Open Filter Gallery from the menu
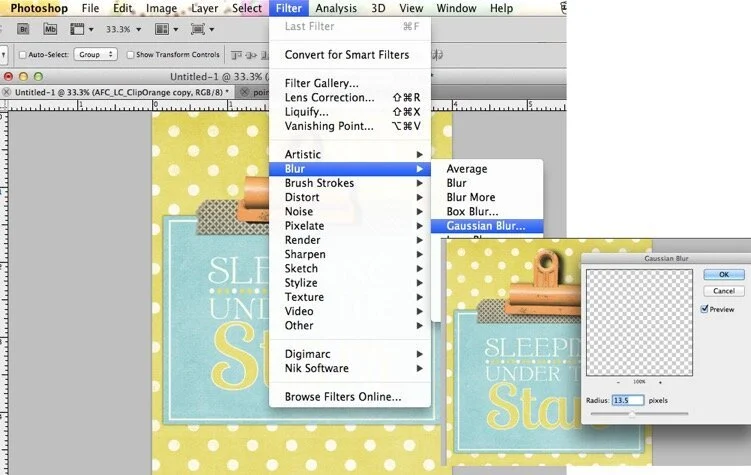Image resolution: width=751 pixels, height=475 pixels. pos(350,83)
